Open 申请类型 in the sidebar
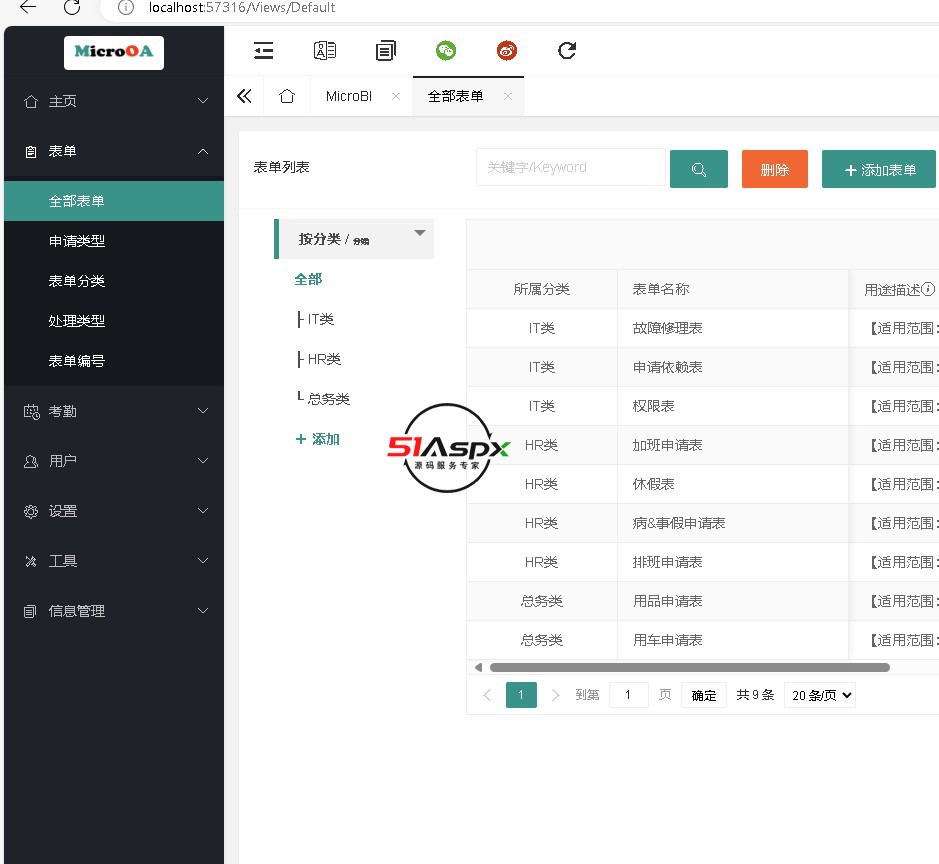 pyautogui.click(x=77, y=241)
